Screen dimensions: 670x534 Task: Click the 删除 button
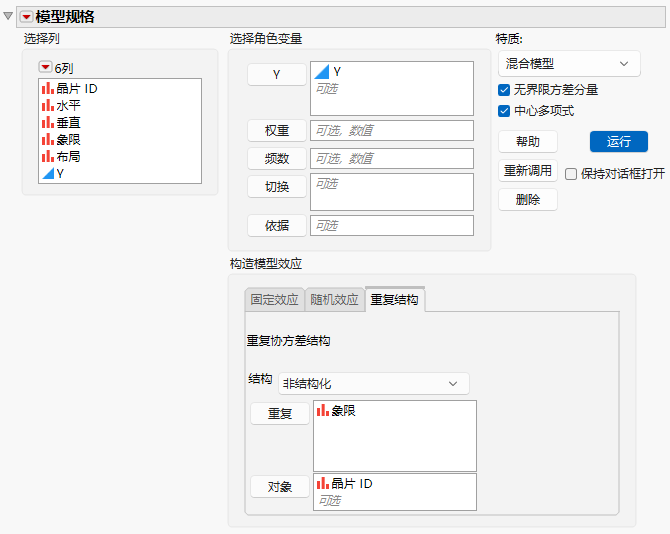(x=528, y=200)
